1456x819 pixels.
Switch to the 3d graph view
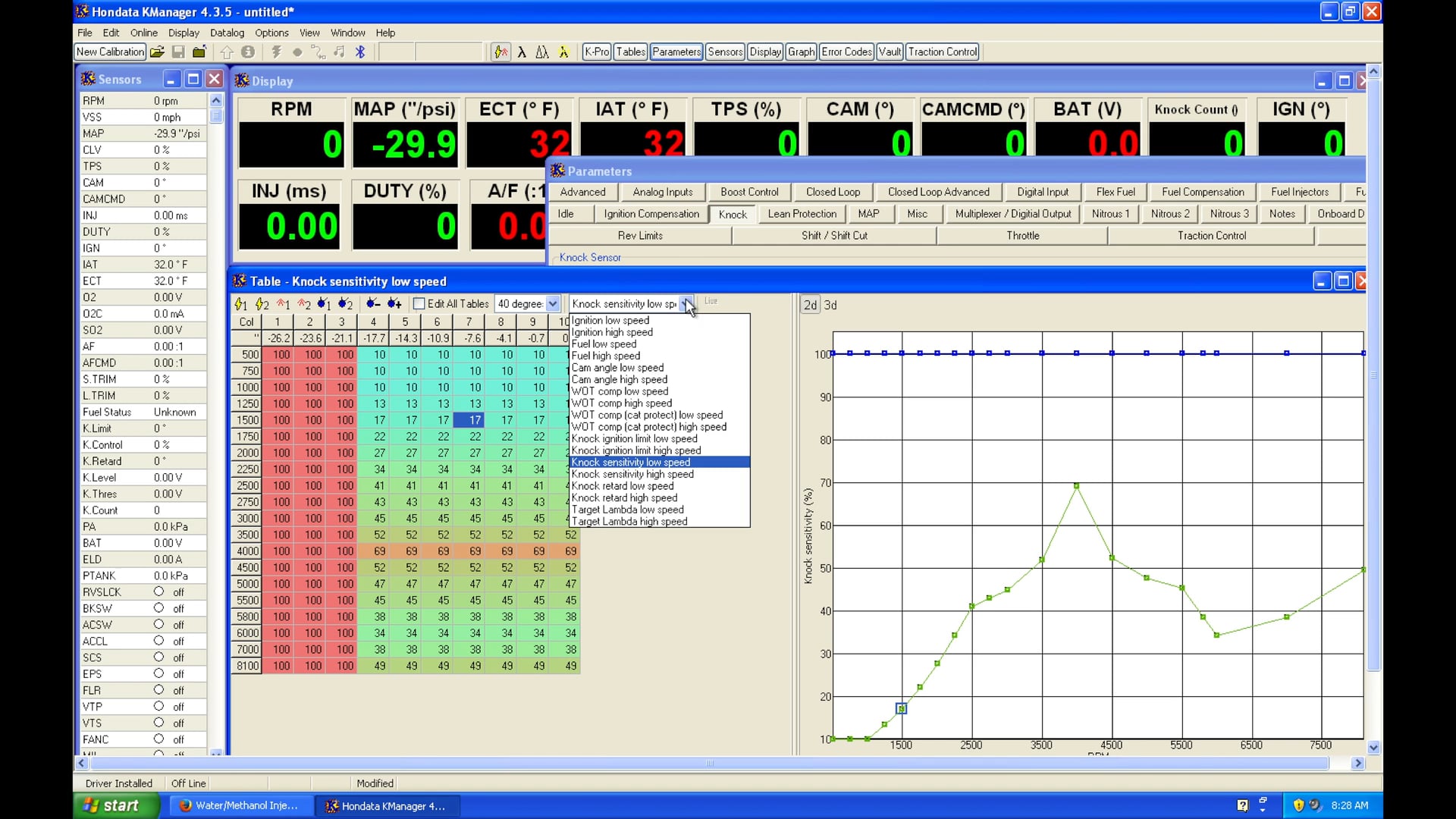[830, 305]
